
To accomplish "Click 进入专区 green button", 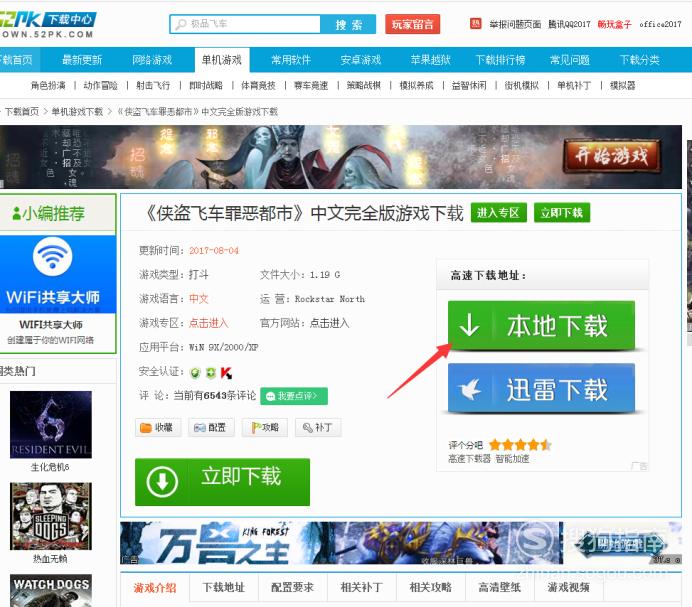I will pos(498,213).
